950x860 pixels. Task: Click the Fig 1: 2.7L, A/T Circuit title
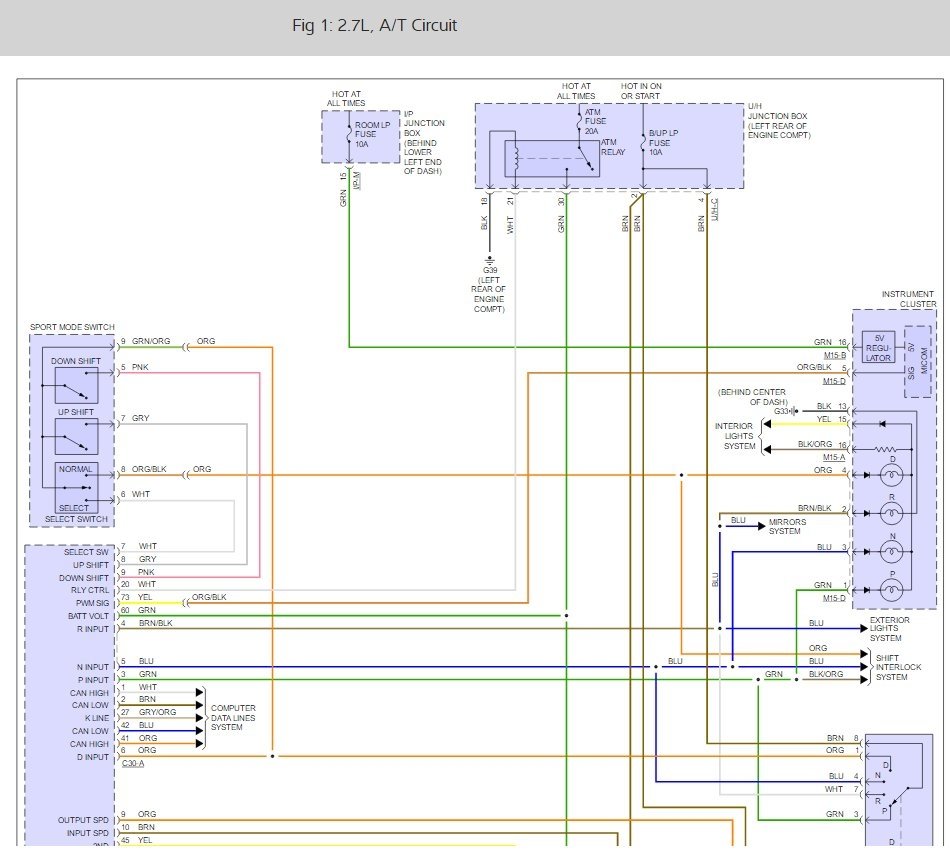(x=374, y=25)
